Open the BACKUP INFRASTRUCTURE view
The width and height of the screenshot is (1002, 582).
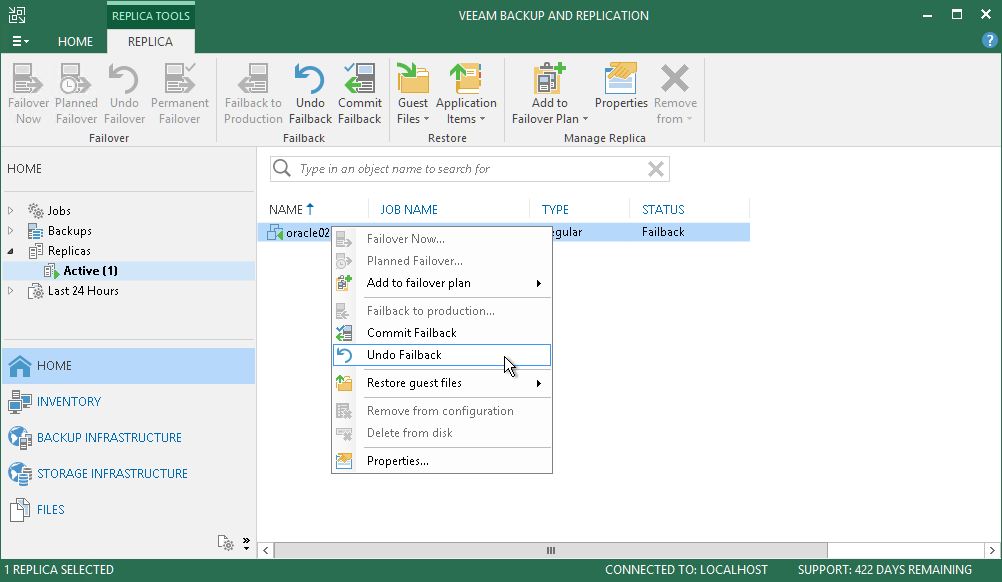(x=128, y=438)
